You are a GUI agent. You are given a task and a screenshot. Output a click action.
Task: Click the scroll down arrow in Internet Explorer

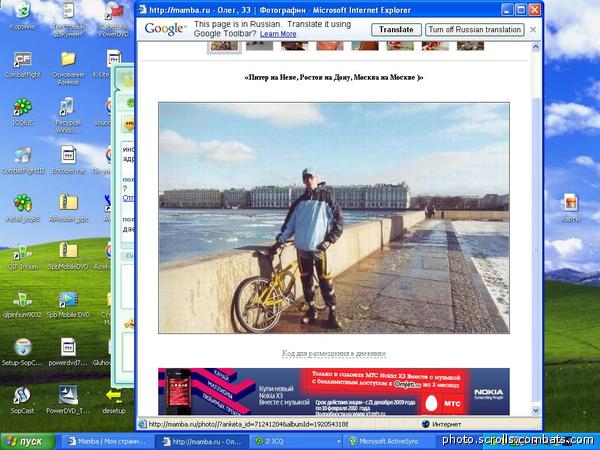coord(536,411)
